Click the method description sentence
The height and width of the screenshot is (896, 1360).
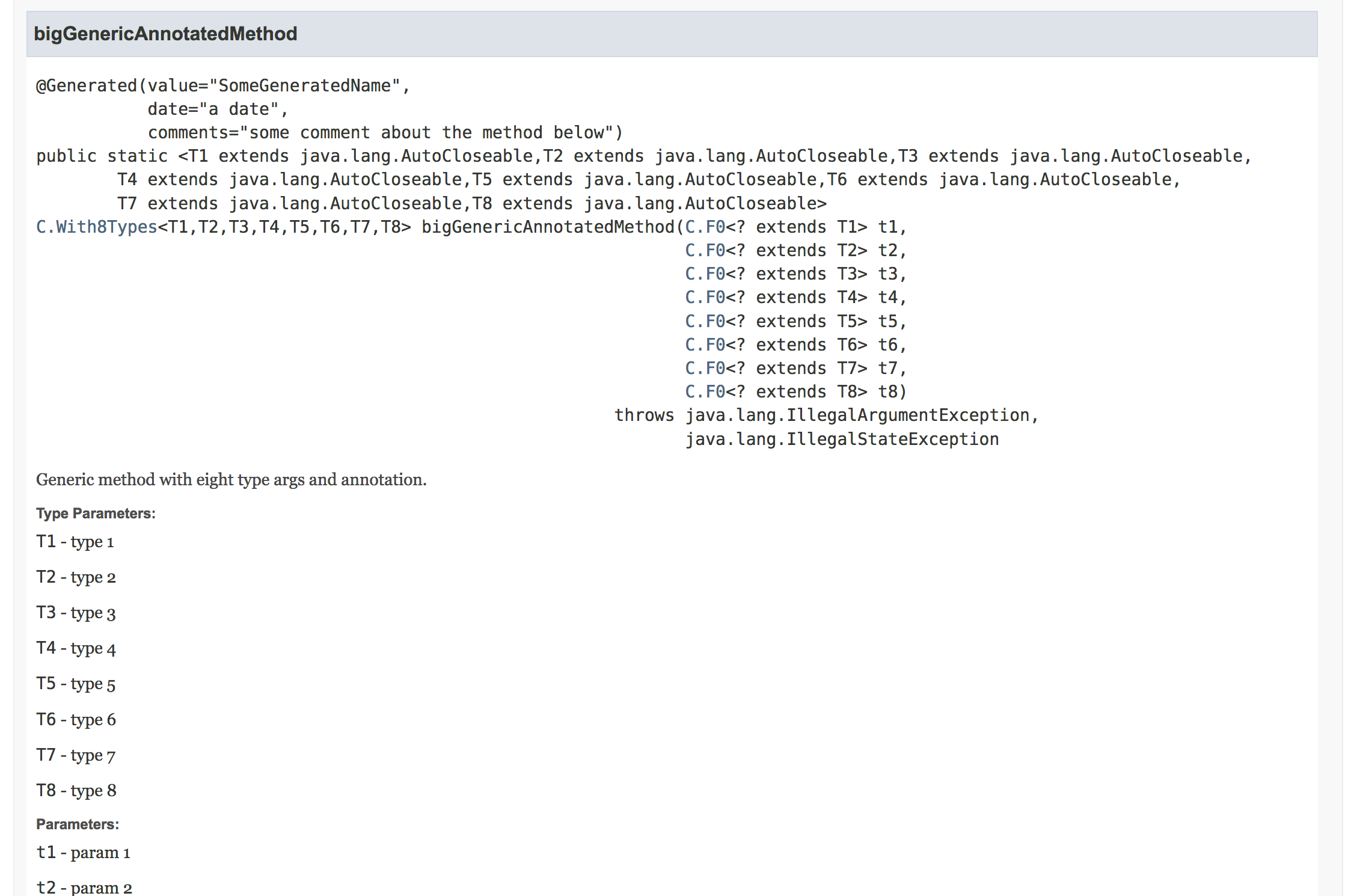pyautogui.click(x=231, y=479)
